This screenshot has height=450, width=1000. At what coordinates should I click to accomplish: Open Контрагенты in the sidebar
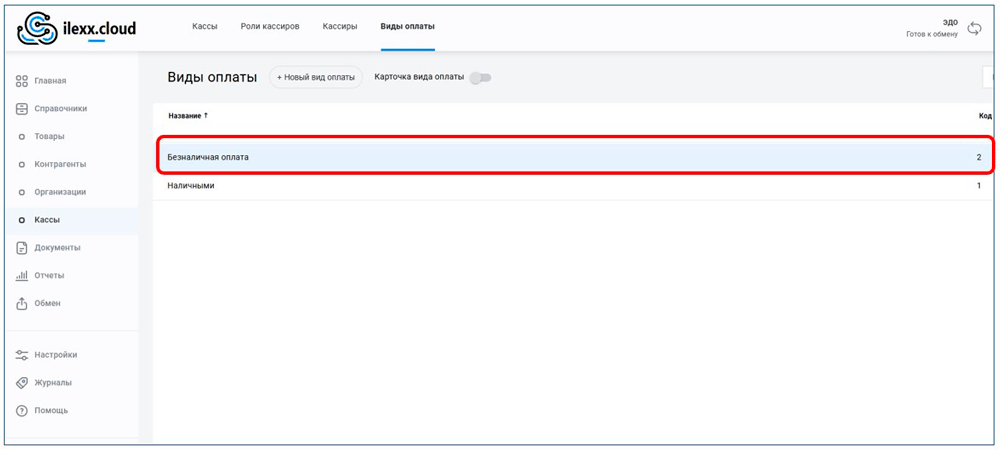(x=60, y=164)
